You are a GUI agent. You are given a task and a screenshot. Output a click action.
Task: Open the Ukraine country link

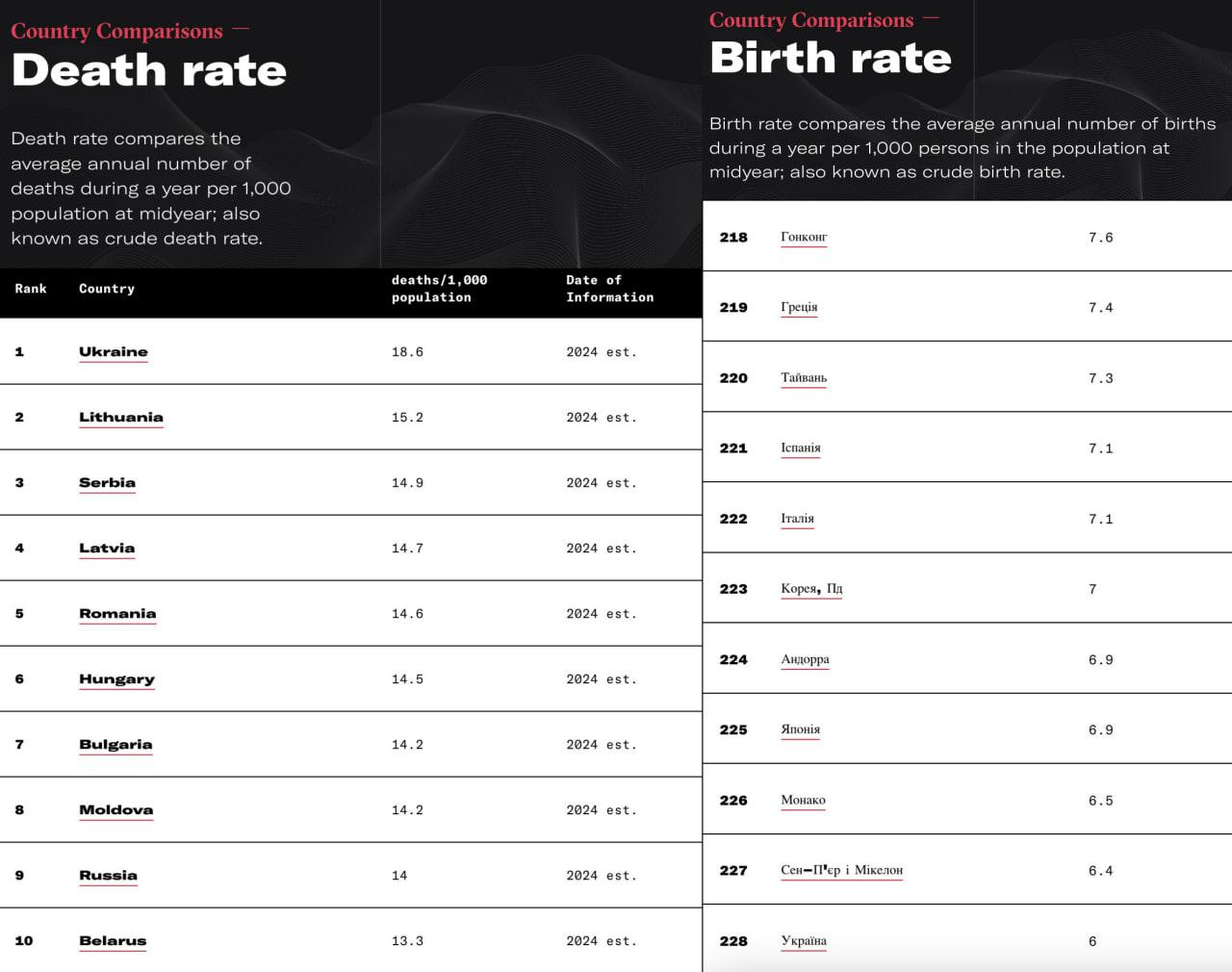(114, 352)
